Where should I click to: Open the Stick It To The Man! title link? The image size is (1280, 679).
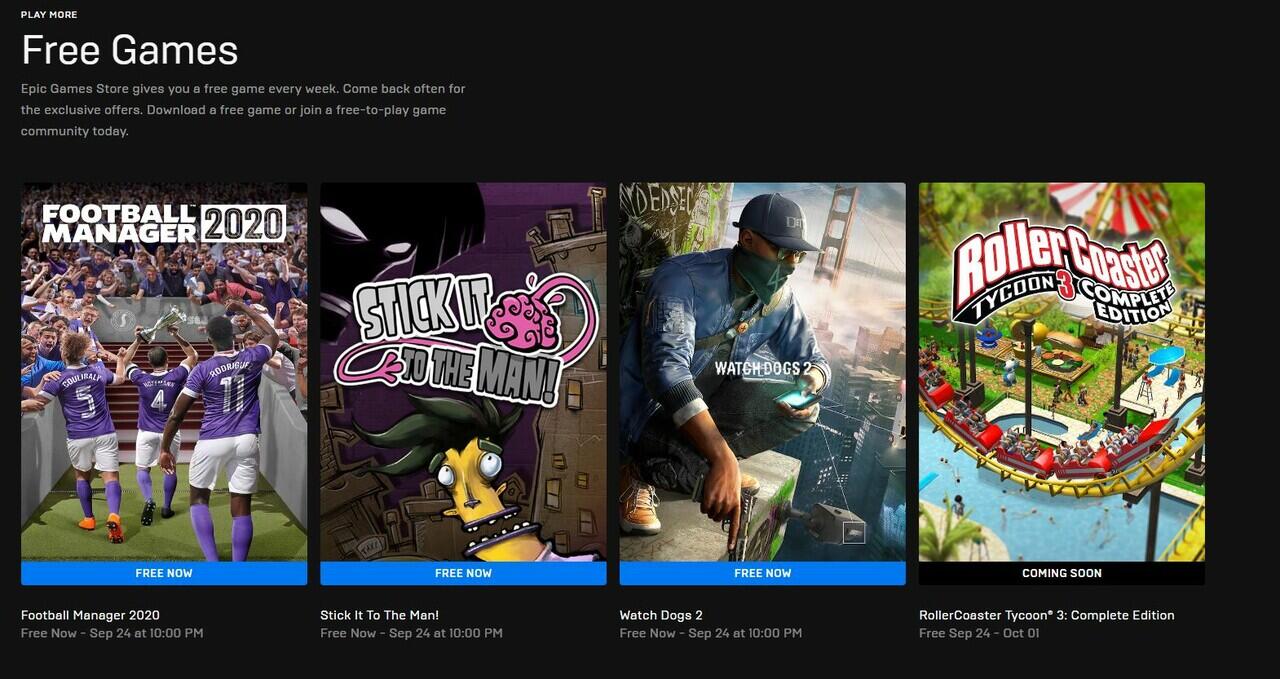point(379,615)
